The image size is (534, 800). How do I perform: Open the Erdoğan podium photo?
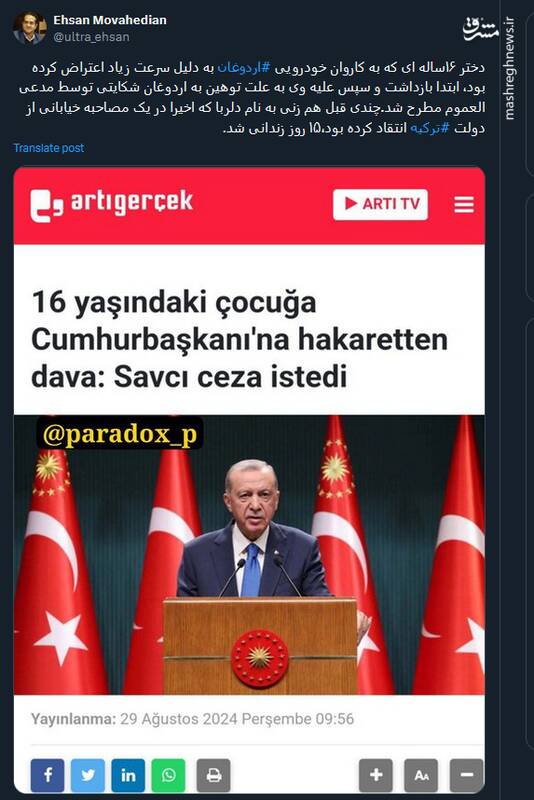pos(249,555)
